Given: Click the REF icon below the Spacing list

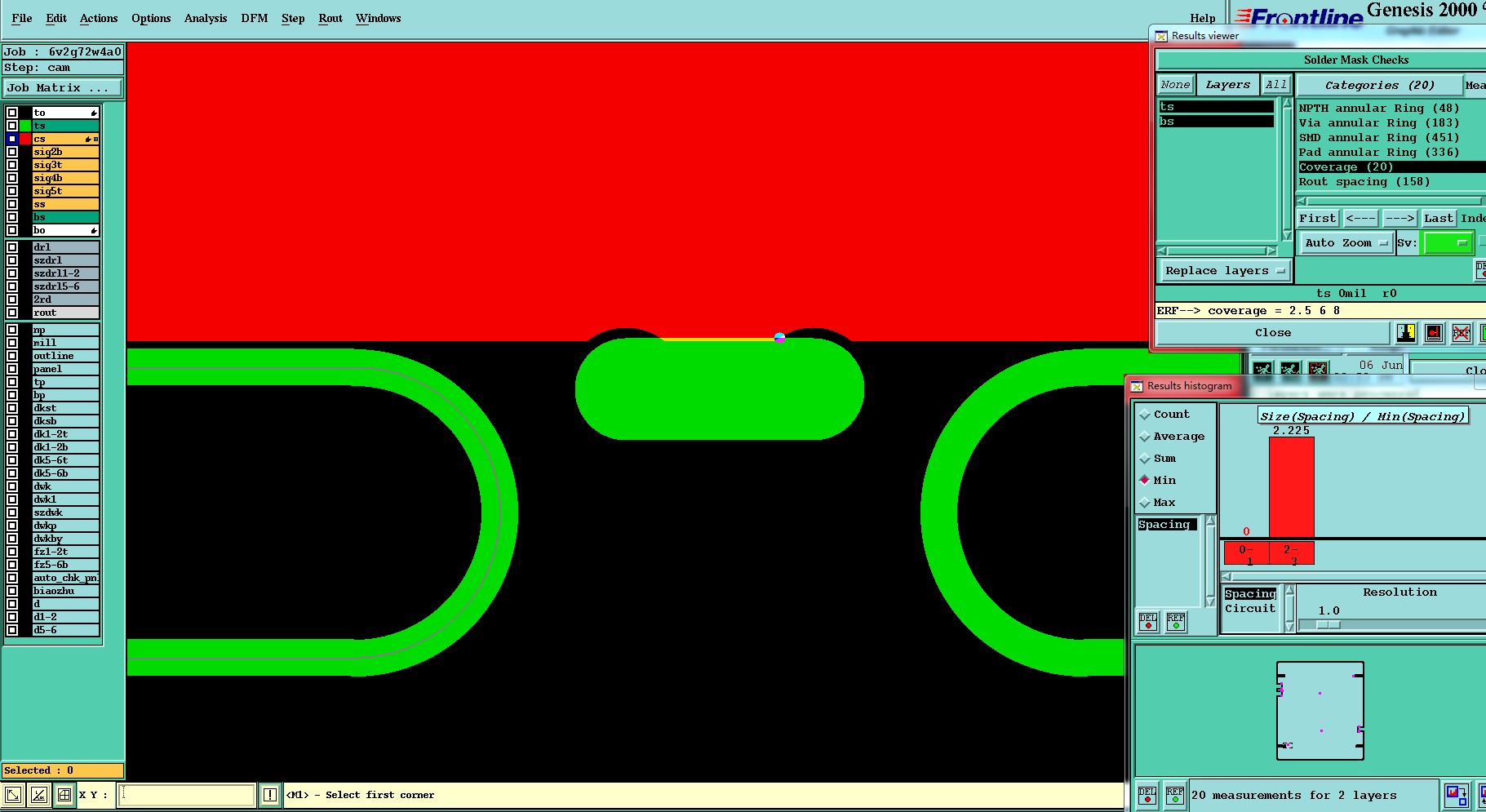Looking at the screenshot, I should [x=1176, y=622].
